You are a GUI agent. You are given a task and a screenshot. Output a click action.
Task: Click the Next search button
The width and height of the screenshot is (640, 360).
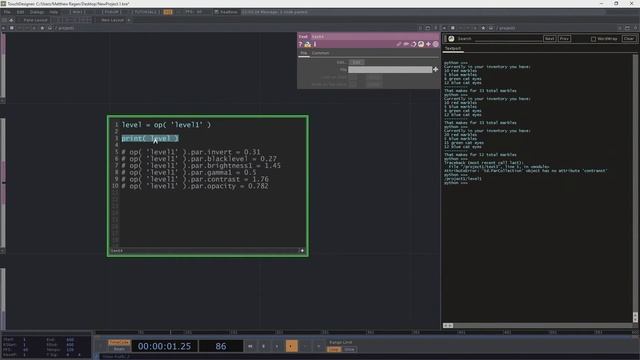pos(549,39)
